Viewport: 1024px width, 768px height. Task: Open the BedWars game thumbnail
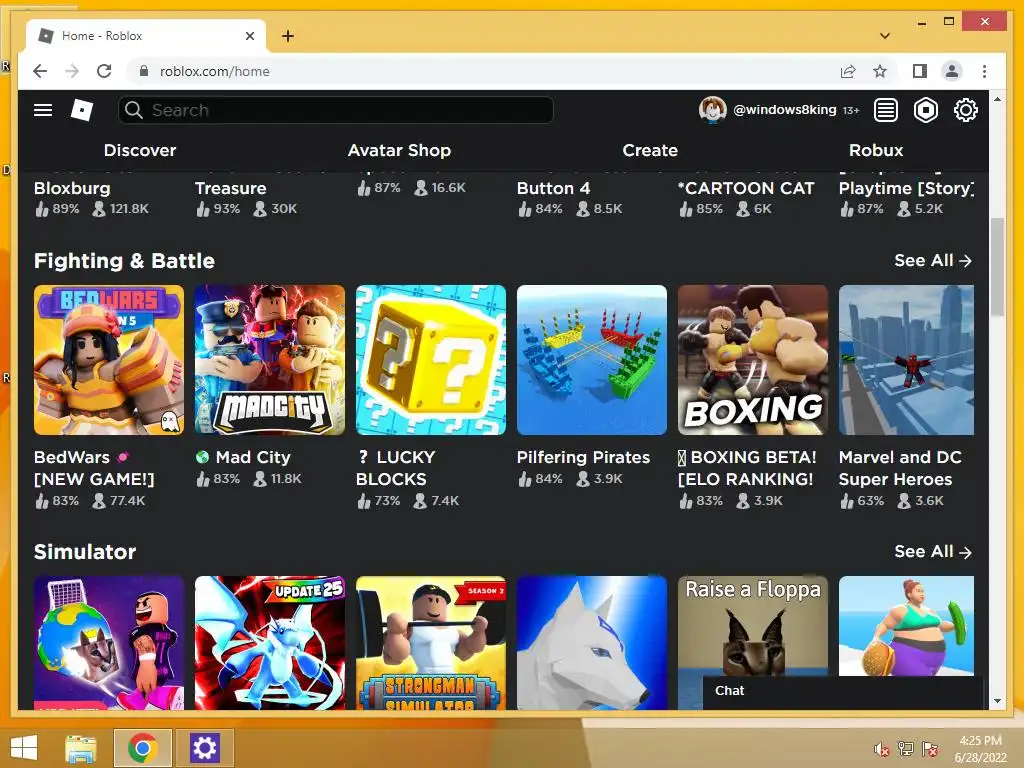tap(109, 360)
